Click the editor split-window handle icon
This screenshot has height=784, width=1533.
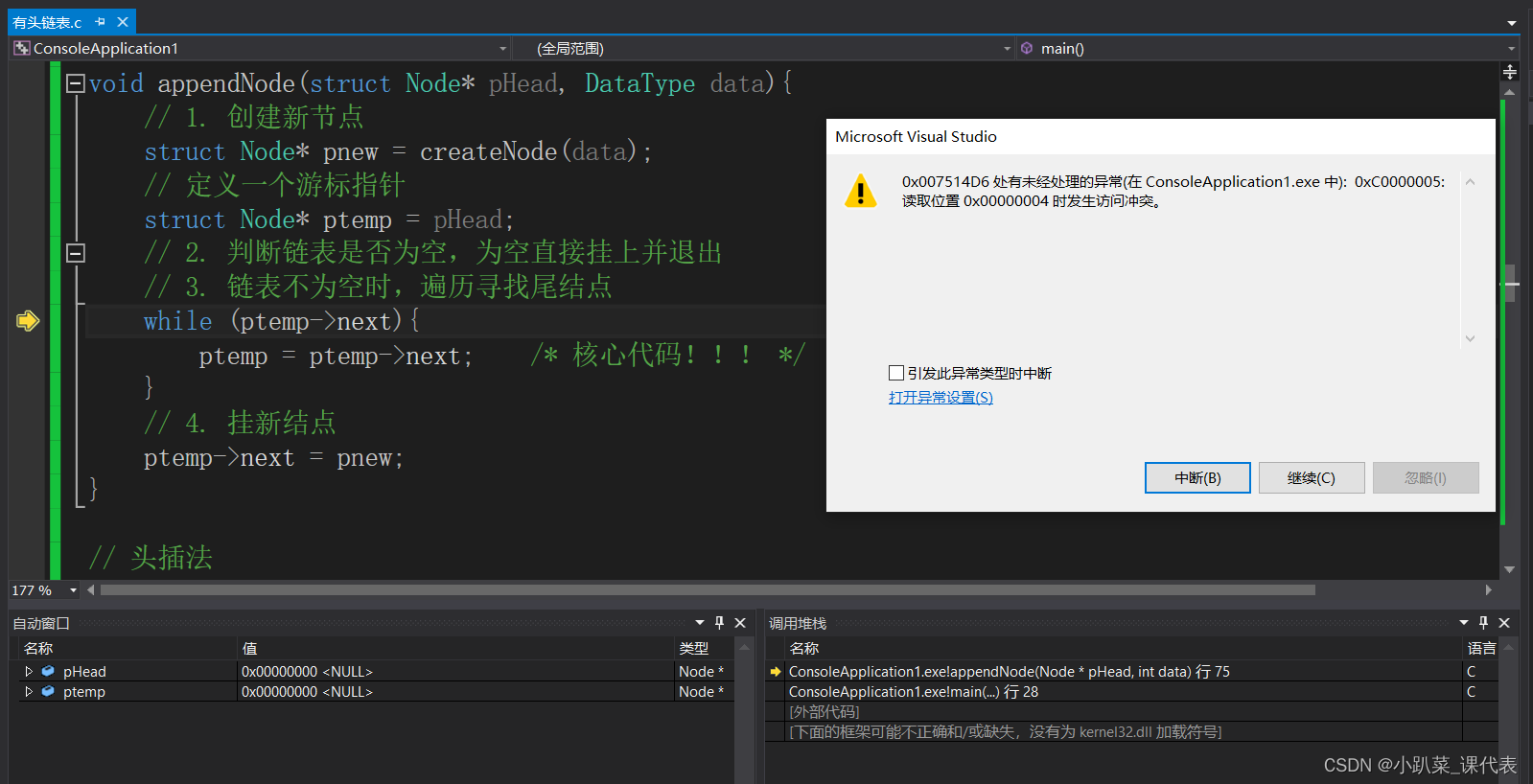(x=1510, y=72)
